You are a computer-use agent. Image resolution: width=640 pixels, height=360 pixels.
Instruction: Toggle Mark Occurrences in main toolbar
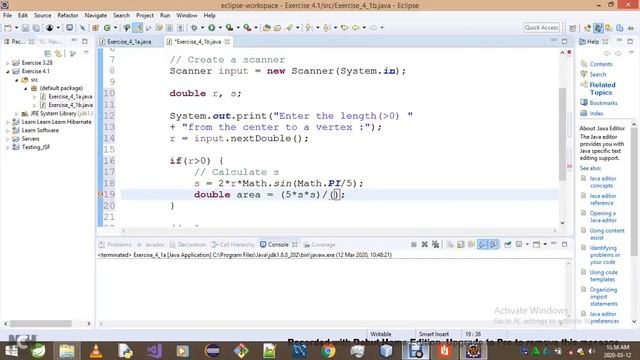(138, 28)
